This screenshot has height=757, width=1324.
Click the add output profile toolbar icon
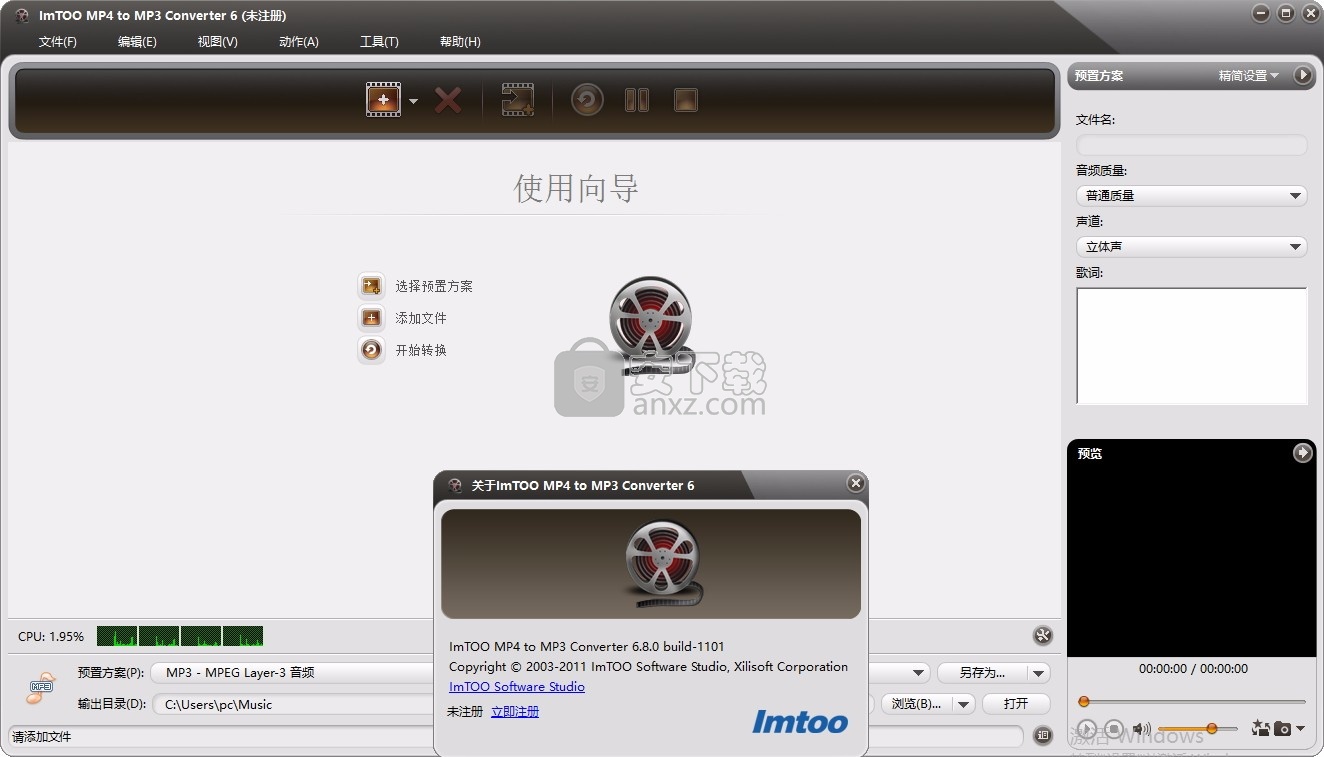point(517,100)
